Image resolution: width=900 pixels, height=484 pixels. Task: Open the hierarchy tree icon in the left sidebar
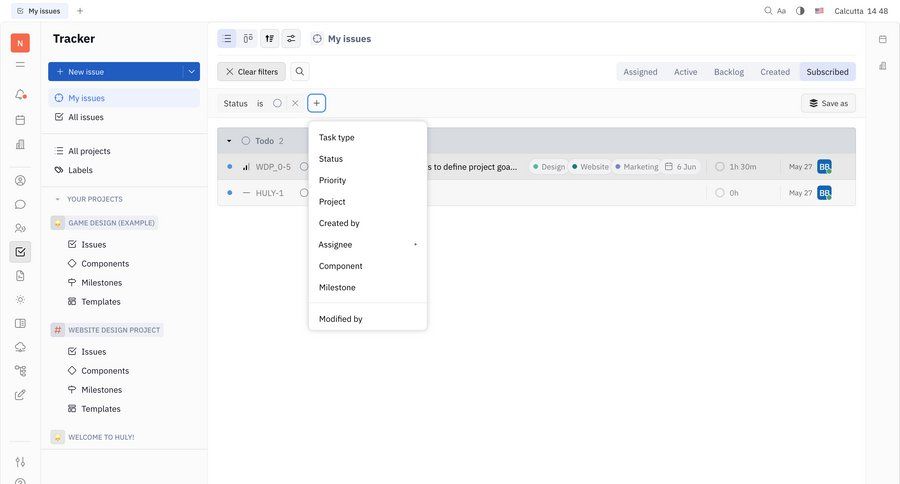(x=20, y=371)
